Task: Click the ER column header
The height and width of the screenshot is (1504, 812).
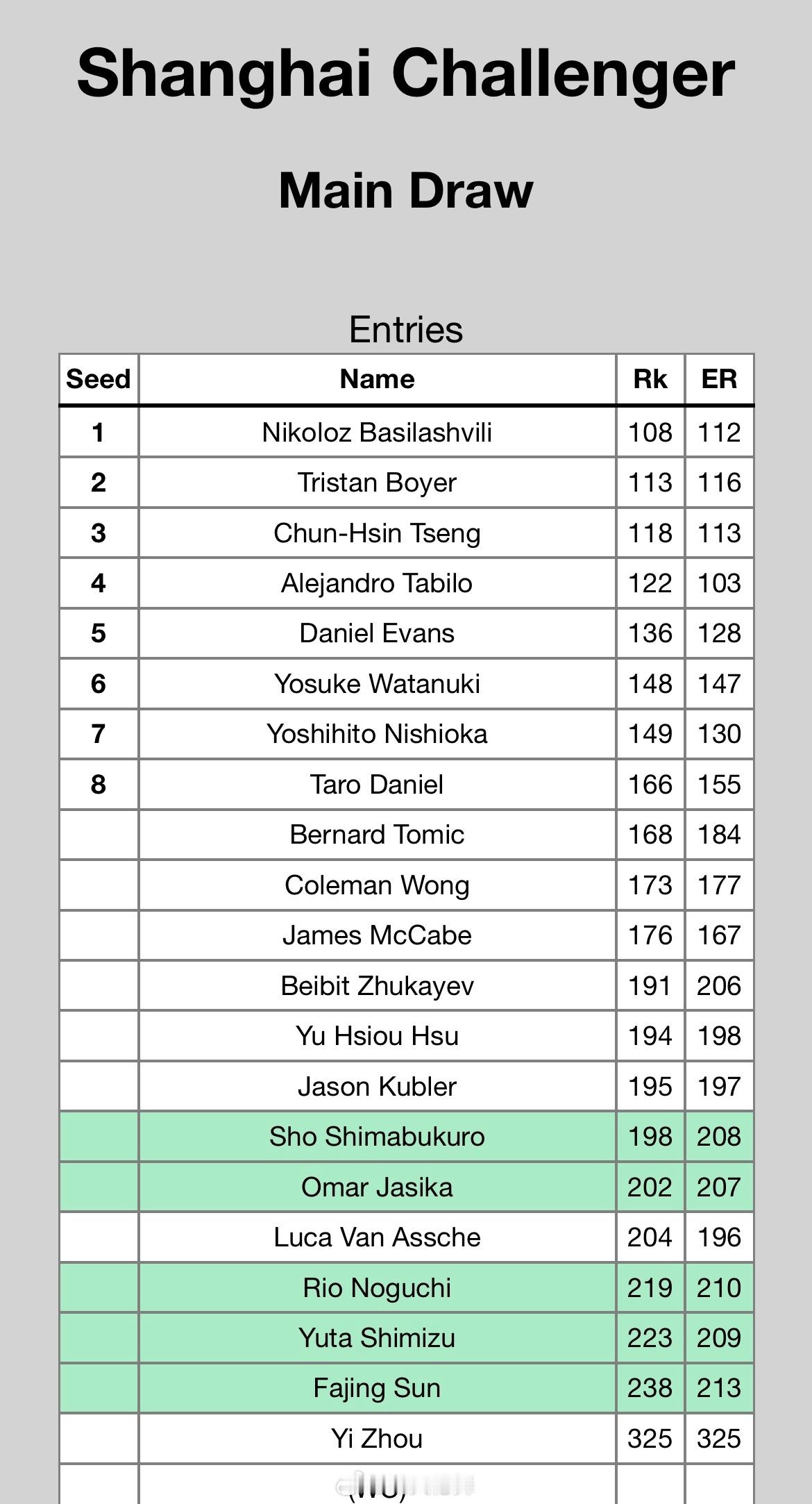Action: 719,379
